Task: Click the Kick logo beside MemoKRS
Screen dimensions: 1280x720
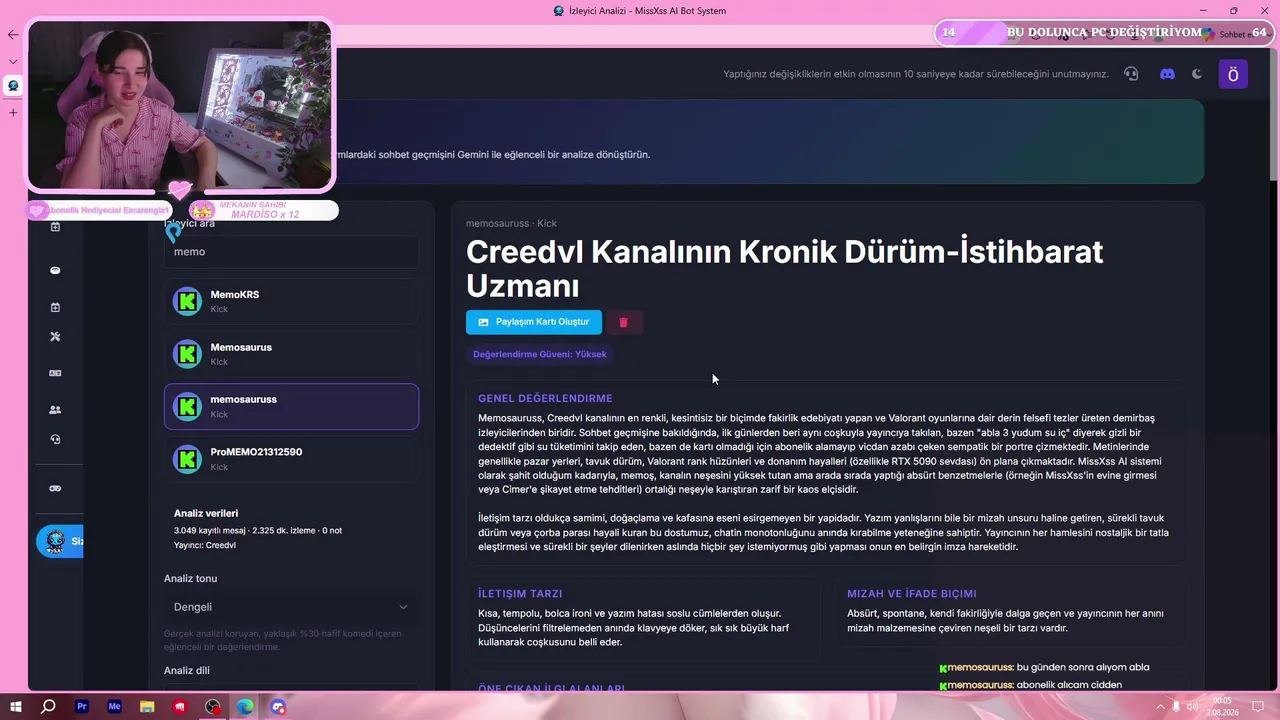Action: tap(187, 301)
